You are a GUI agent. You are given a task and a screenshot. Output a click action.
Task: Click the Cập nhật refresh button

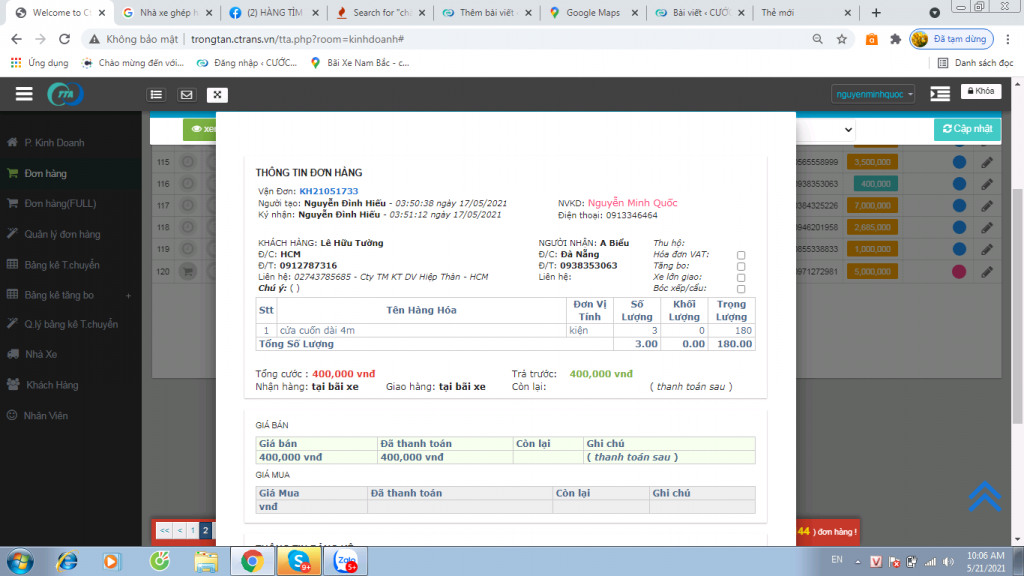tap(966, 129)
